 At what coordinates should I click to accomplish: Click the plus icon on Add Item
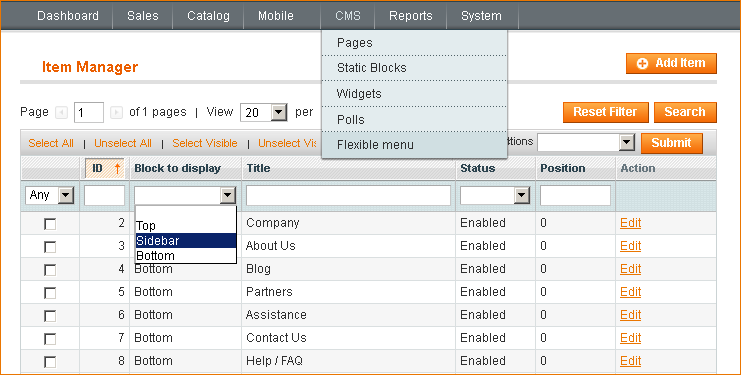[x=642, y=63]
